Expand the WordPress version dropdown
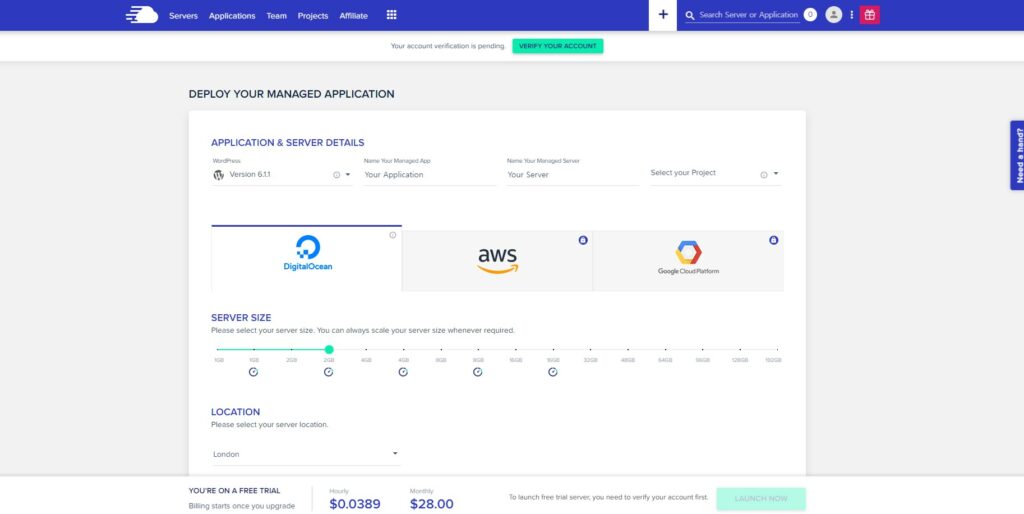This screenshot has height=514, width=1024. [347, 174]
